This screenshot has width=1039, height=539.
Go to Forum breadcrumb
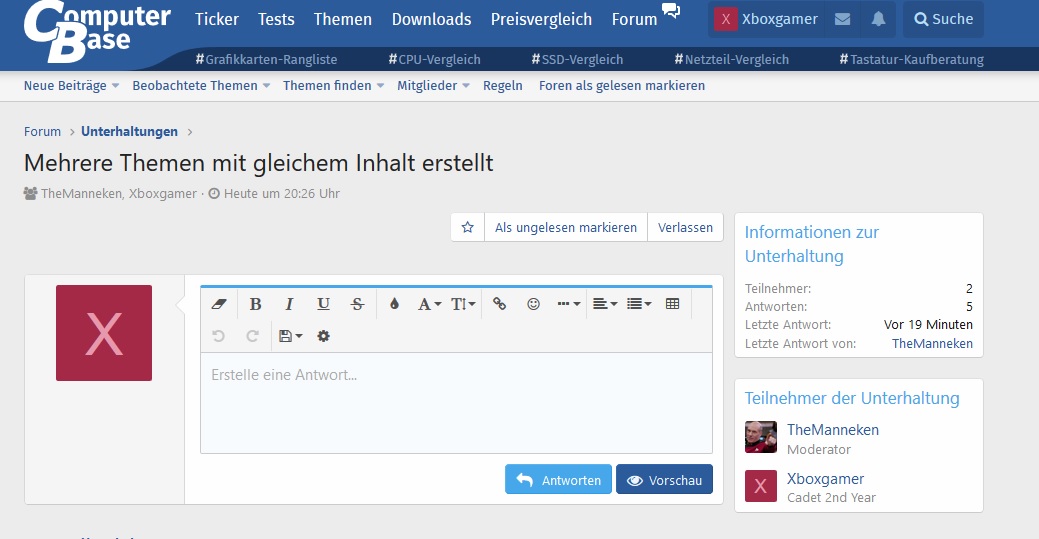42,131
